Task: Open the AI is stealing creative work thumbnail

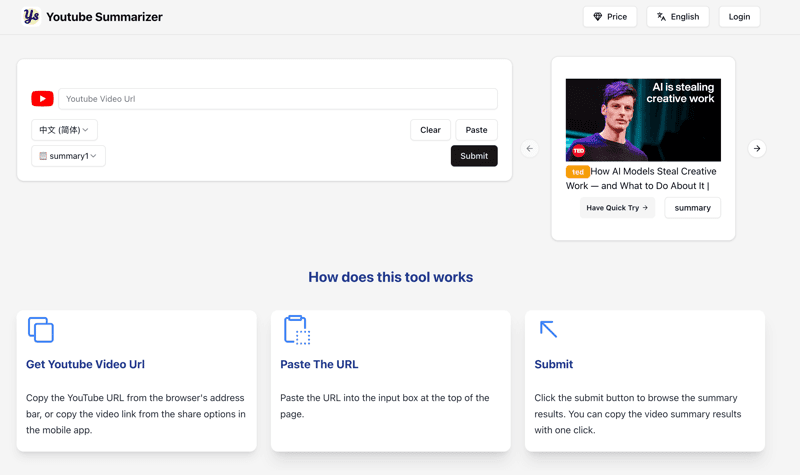Action: pos(643,120)
